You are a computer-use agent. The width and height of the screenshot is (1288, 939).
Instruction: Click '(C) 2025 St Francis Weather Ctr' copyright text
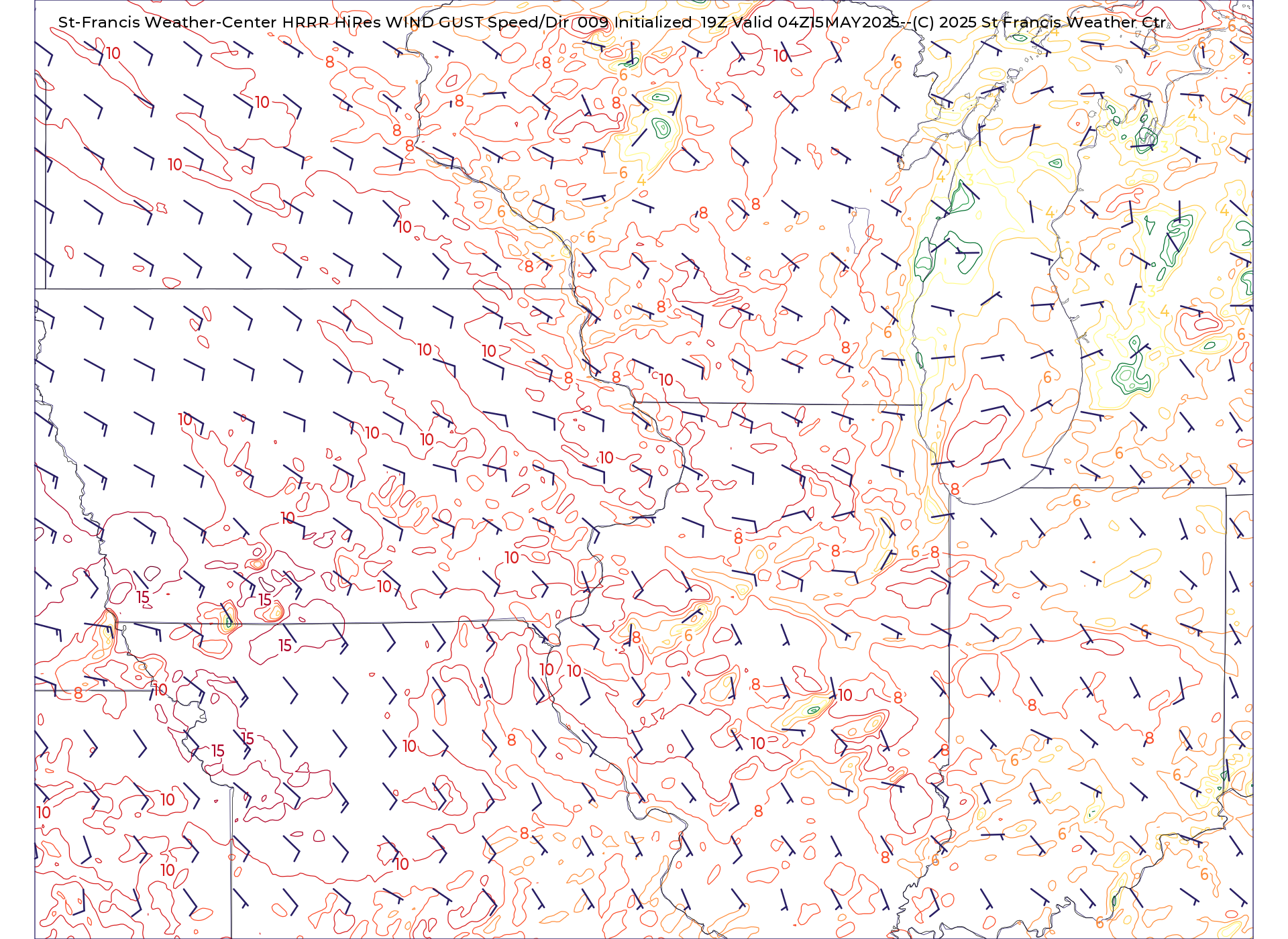click(x=1039, y=22)
